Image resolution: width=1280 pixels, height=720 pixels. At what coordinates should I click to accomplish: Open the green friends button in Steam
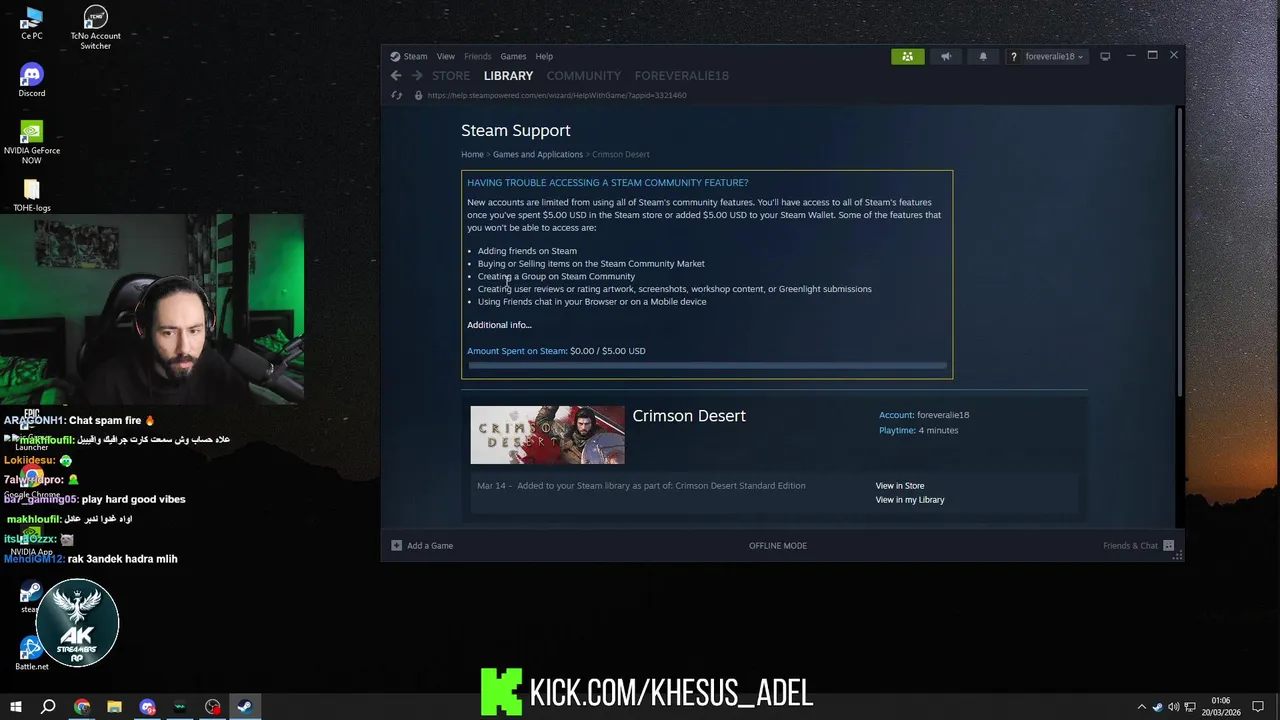pos(907,56)
